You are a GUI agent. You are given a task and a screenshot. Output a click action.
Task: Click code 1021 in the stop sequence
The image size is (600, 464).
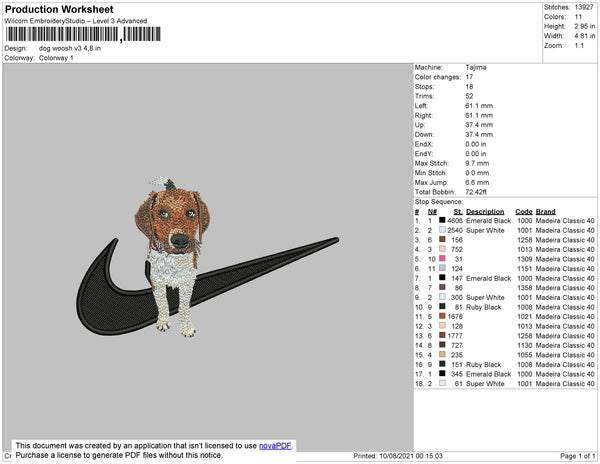click(x=525, y=316)
